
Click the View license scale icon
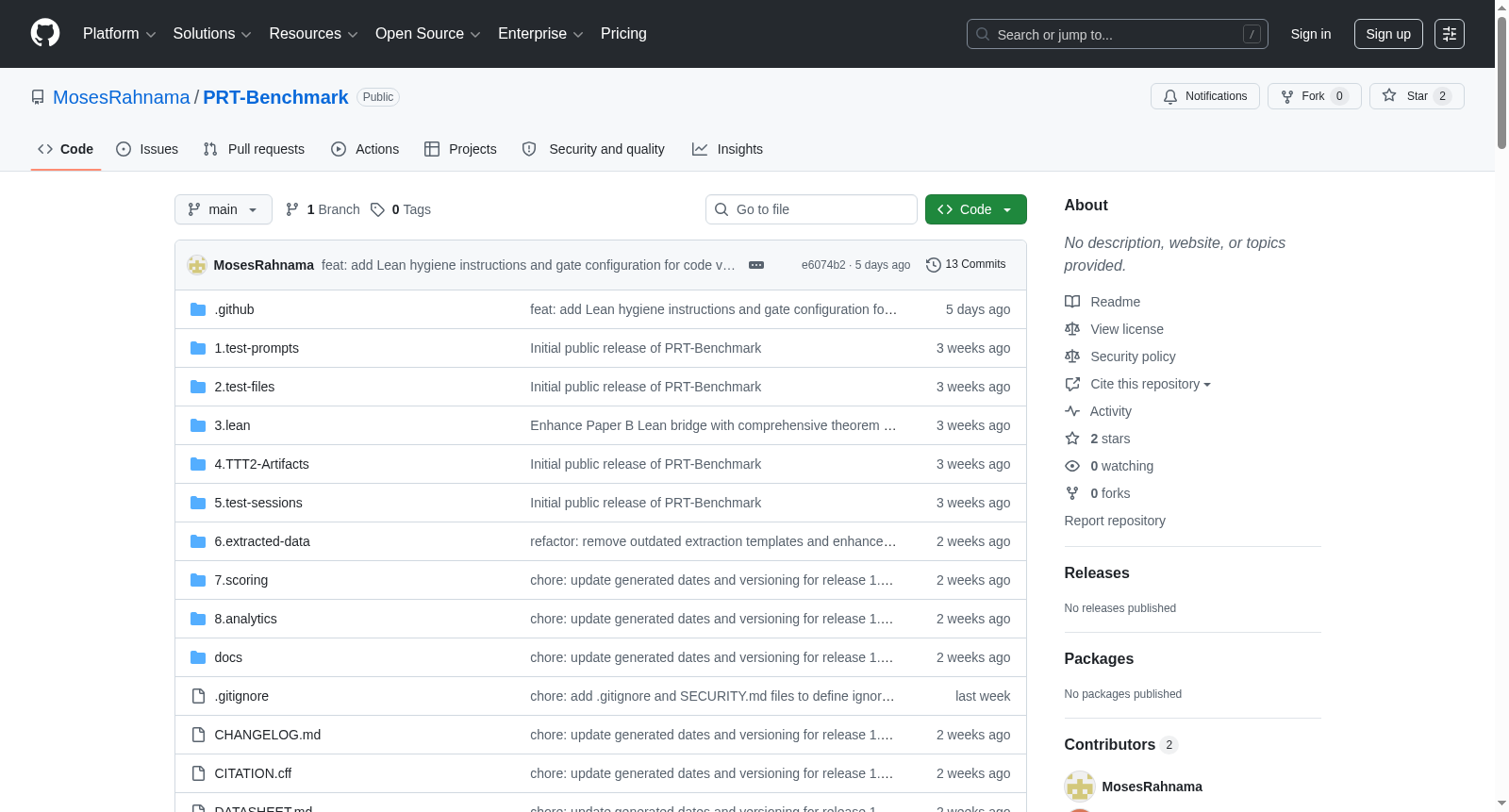(1072, 329)
